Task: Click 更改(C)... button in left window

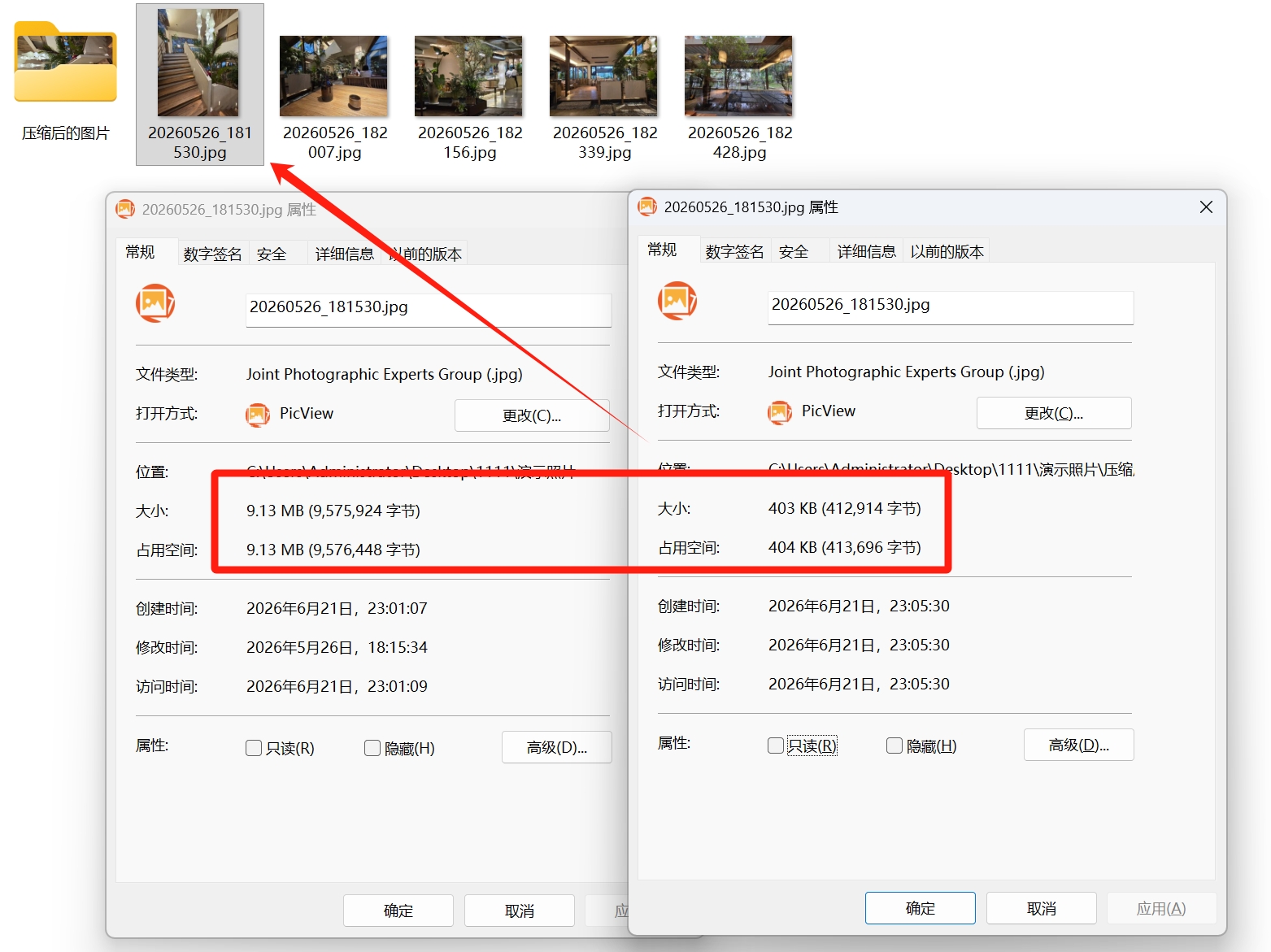Action: 532,415
